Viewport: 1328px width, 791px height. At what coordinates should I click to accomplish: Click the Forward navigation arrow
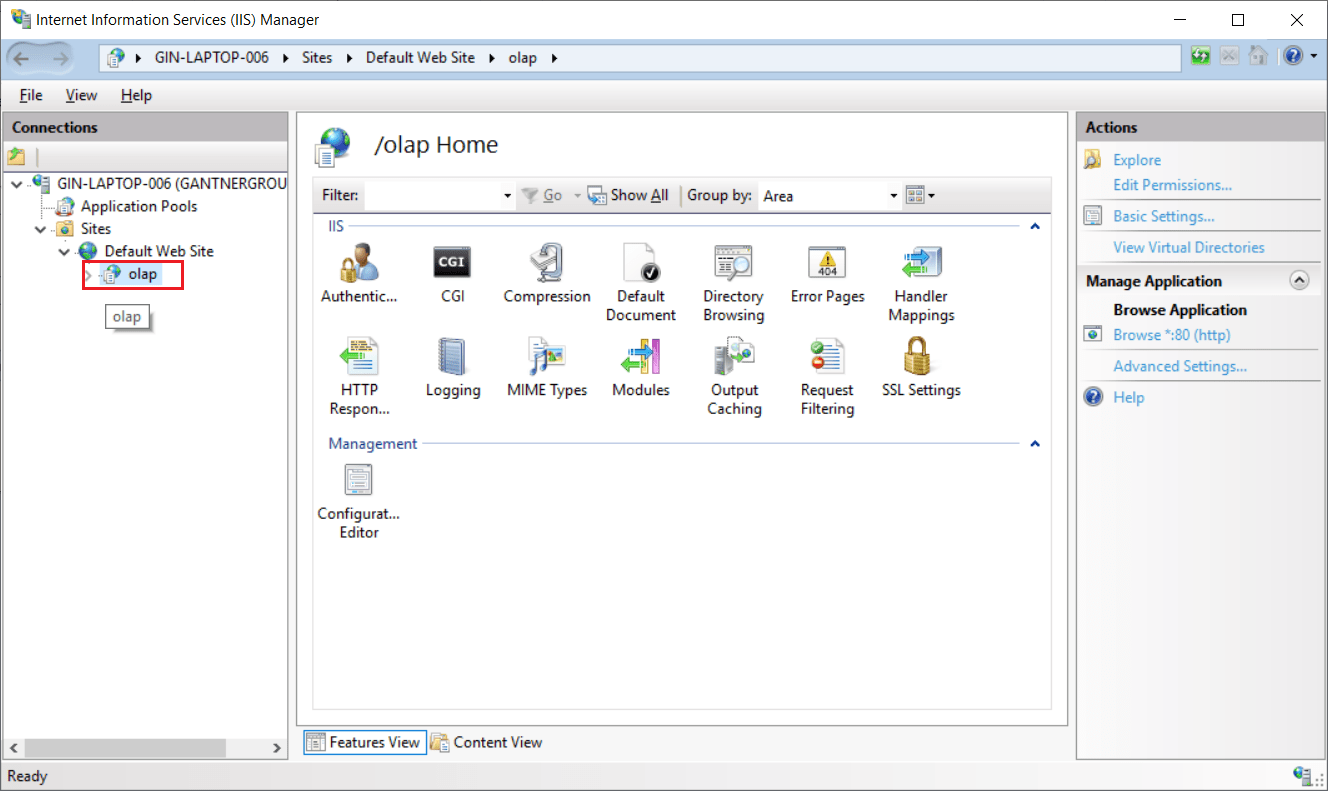60,58
